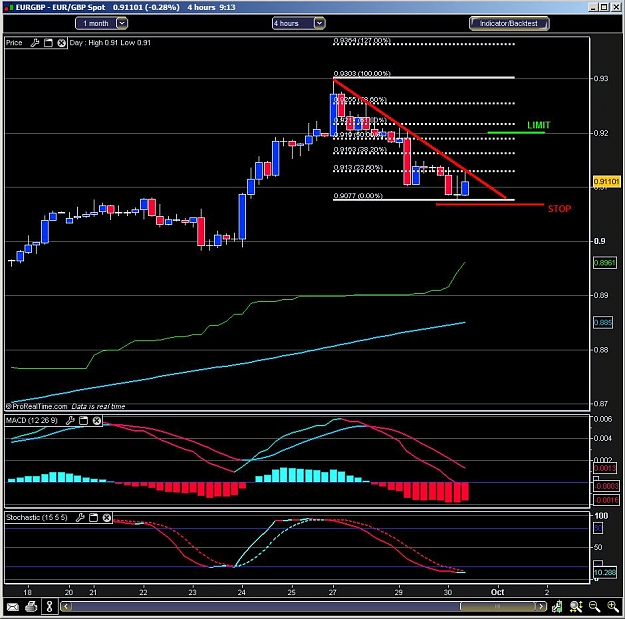This screenshot has width=625, height=619.
Task: Remove the Stochastic indicator panel
Action: (x=107, y=517)
